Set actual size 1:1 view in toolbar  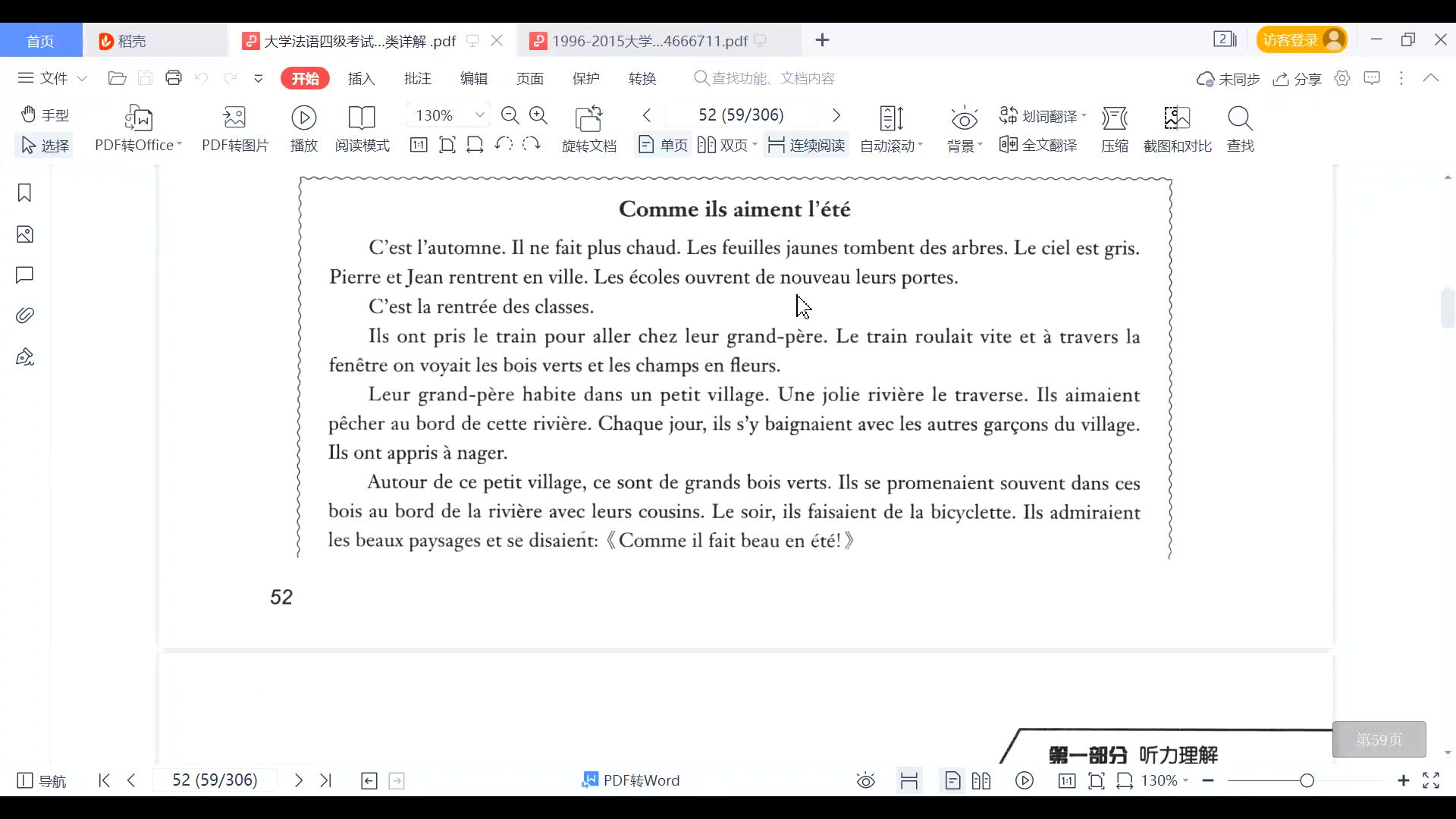[419, 145]
